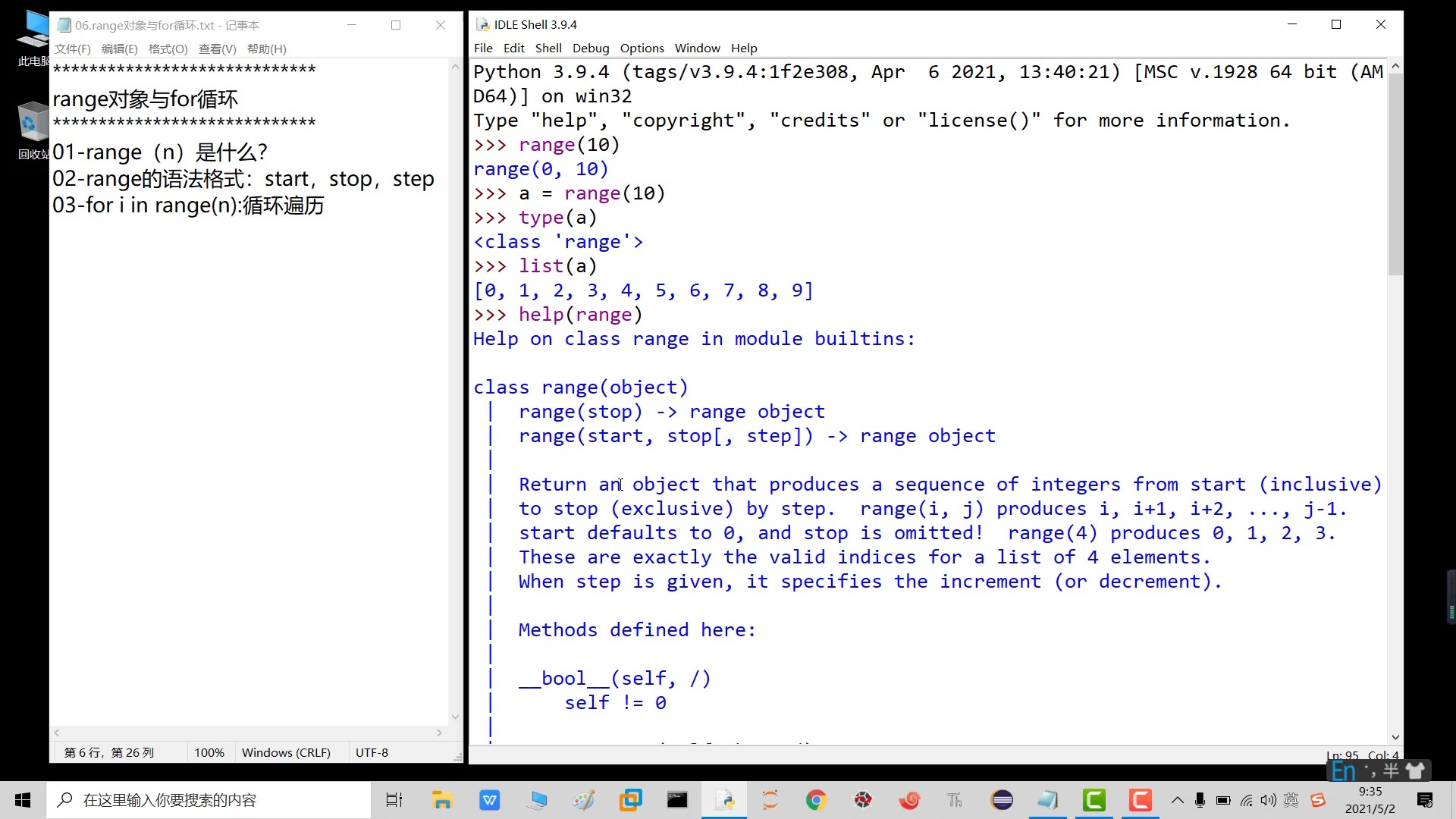Open the volume speaker tray icon

pyautogui.click(x=1269, y=800)
